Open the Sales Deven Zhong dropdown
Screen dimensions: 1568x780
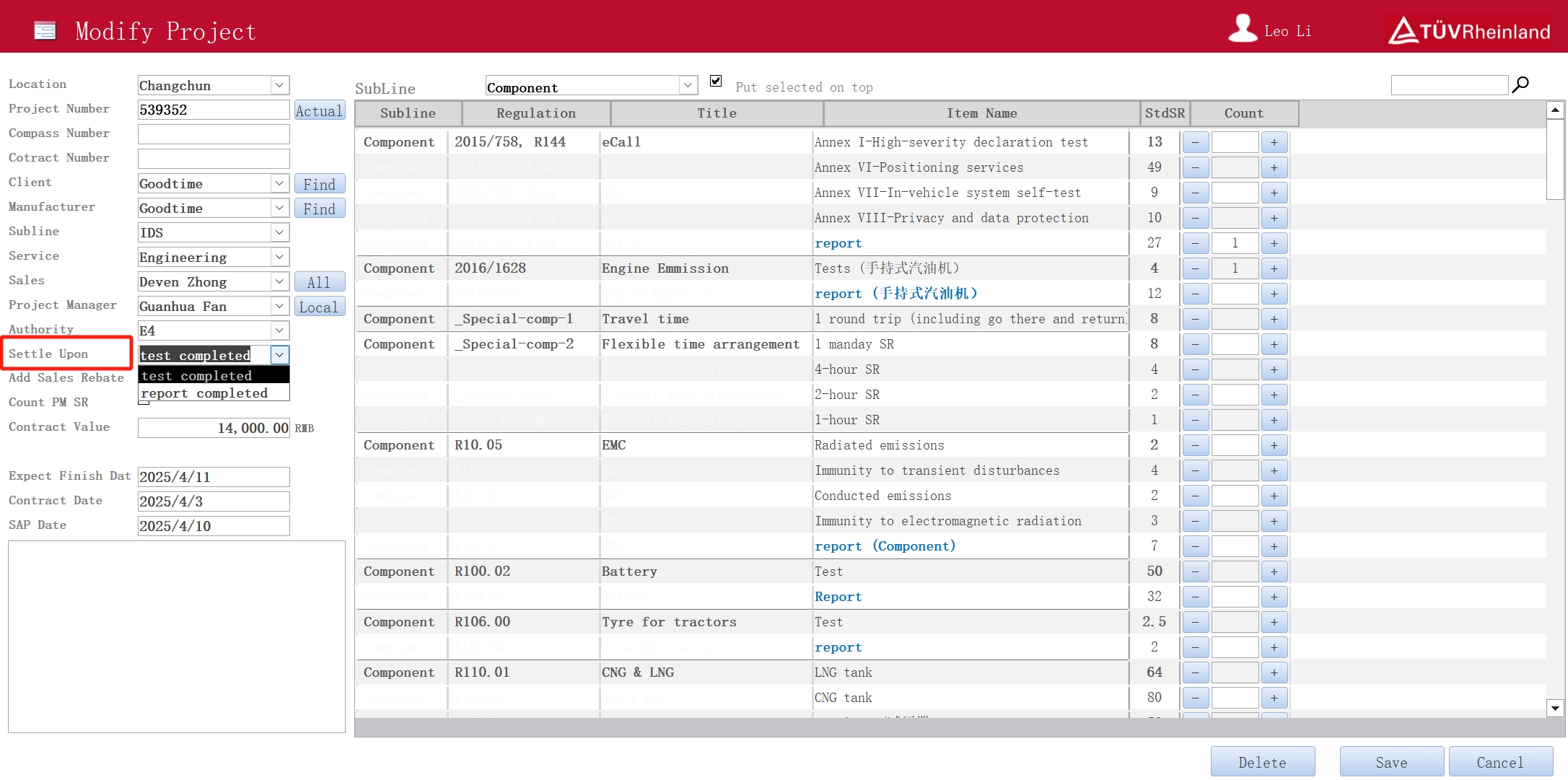(279, 281)
